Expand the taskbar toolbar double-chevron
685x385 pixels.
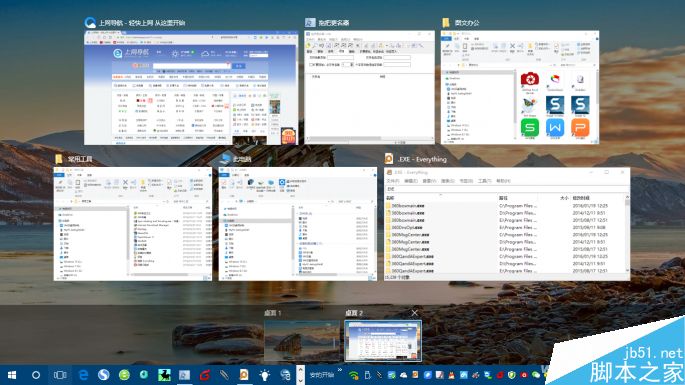pos(340,371)
